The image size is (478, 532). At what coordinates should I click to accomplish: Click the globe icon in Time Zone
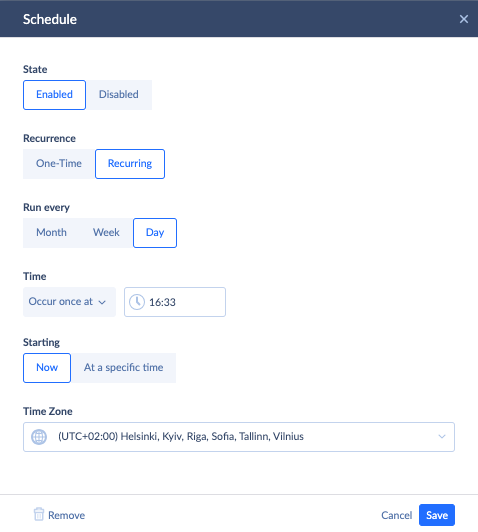[x=39, y=437]
